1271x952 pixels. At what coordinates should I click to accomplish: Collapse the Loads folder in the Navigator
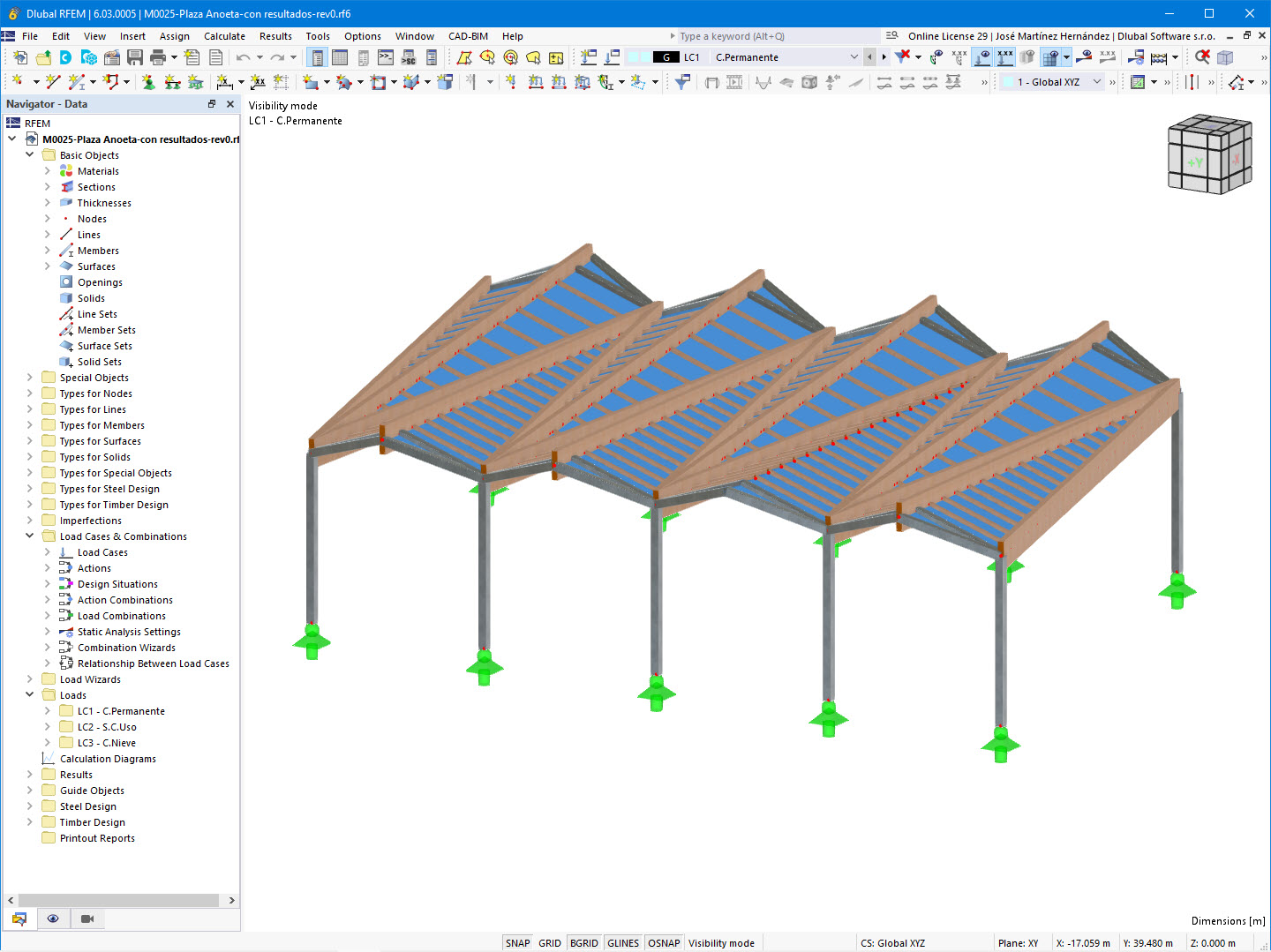[29, 694]
